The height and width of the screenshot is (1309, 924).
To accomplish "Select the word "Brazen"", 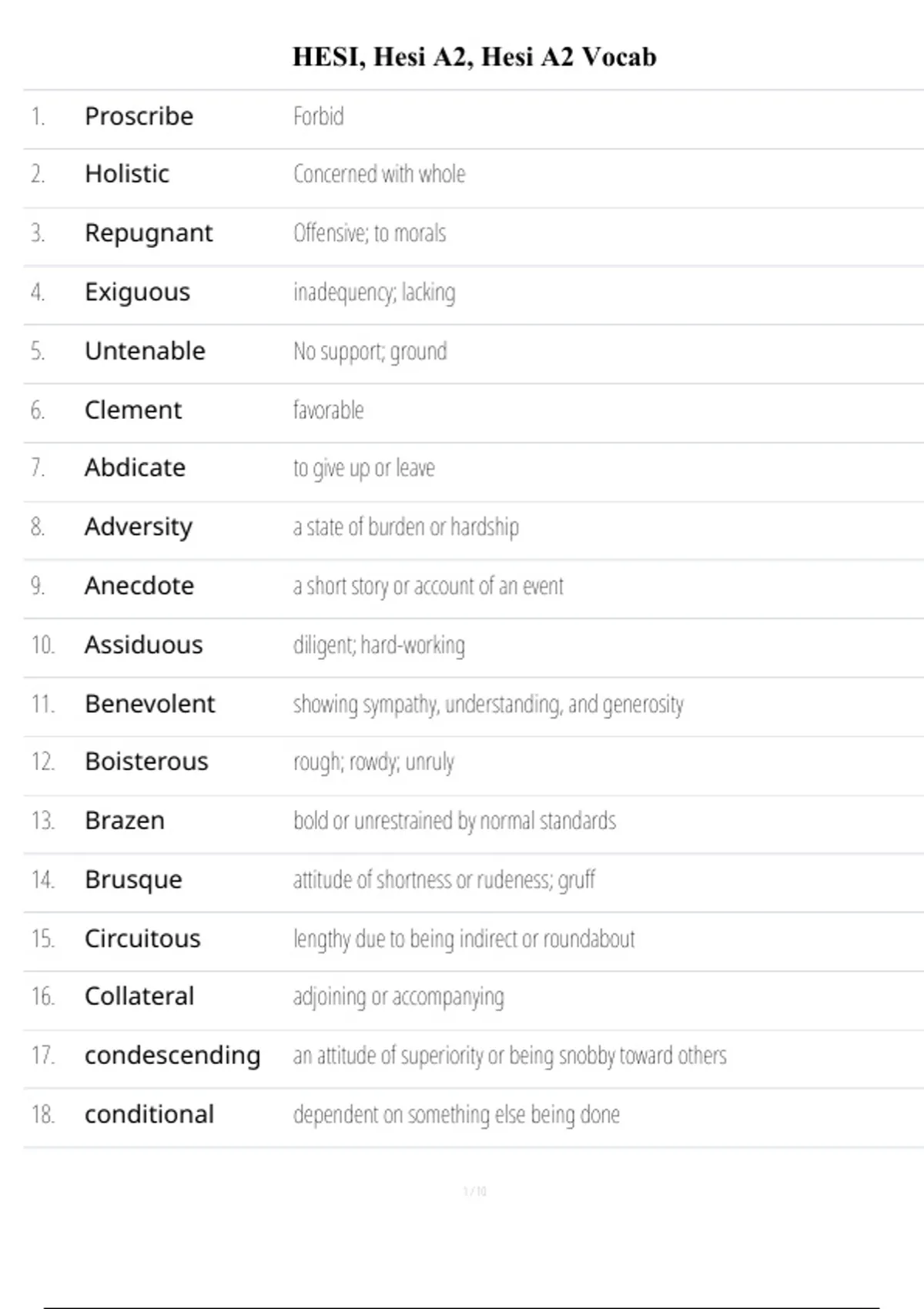I will [125, 821].
